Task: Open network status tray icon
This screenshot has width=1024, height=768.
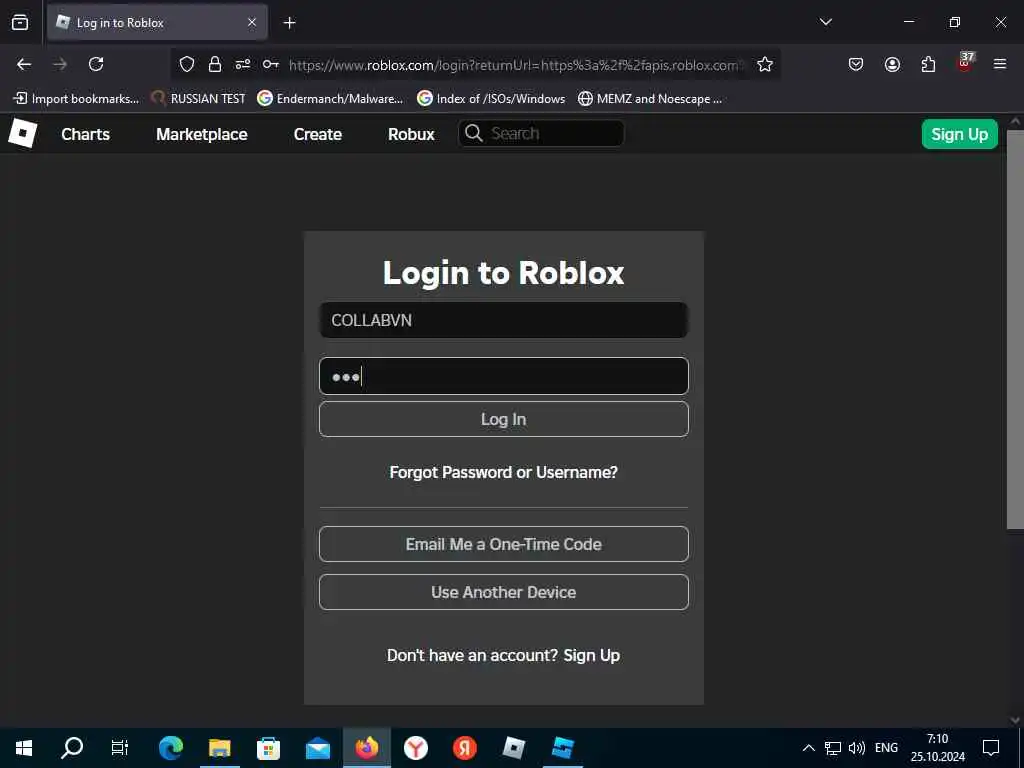Action: (833, 748)
